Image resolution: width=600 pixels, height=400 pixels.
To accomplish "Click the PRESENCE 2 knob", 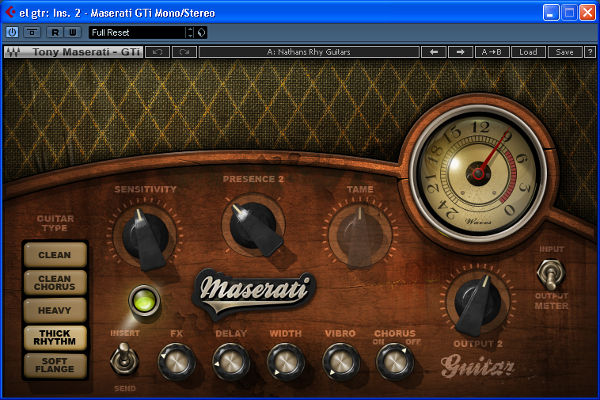I will (x=254, y=227).
